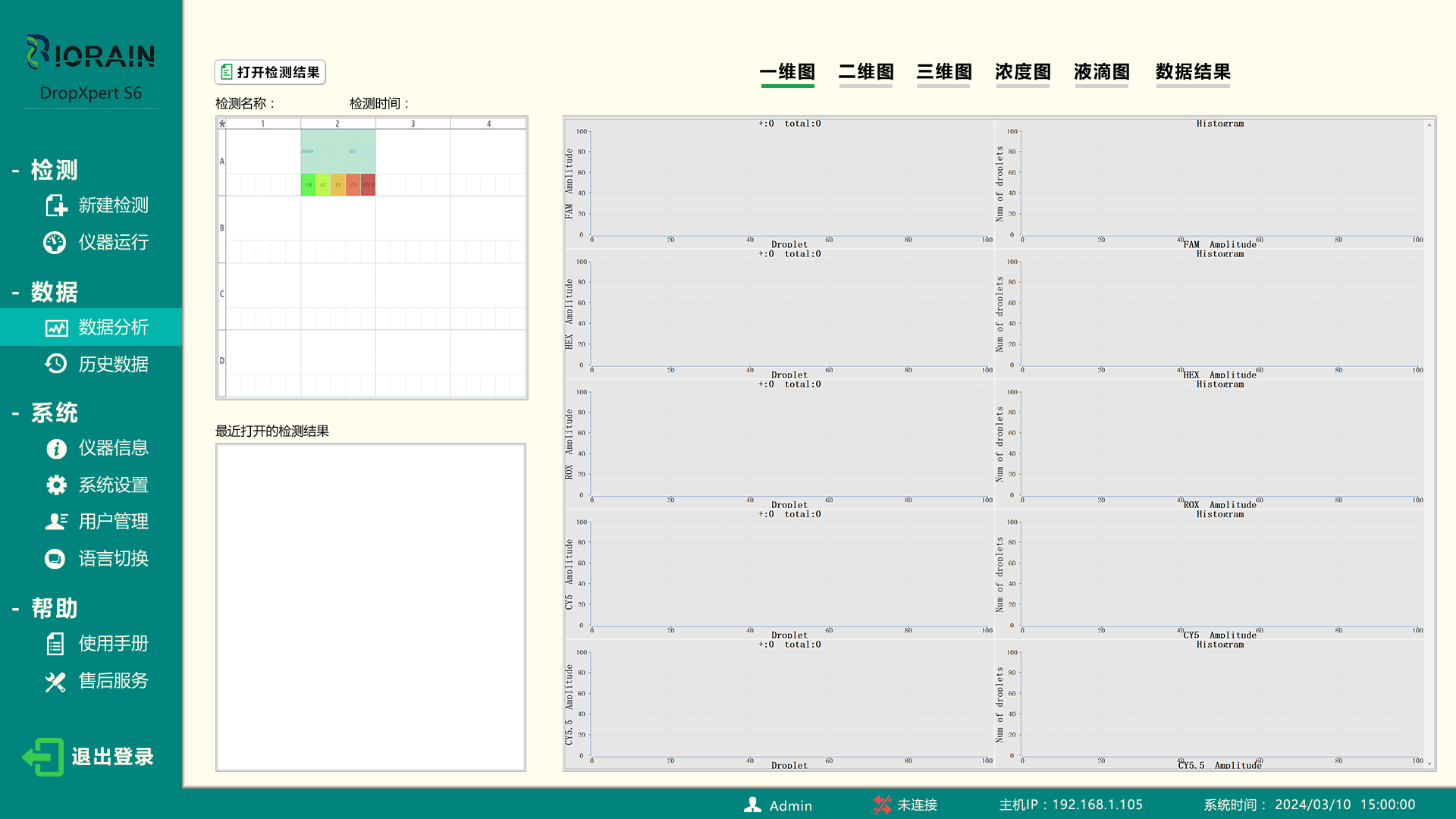Switch language with the 语言切换 icon
This screenshot has height=819, width=1456.
pos(56,558)
